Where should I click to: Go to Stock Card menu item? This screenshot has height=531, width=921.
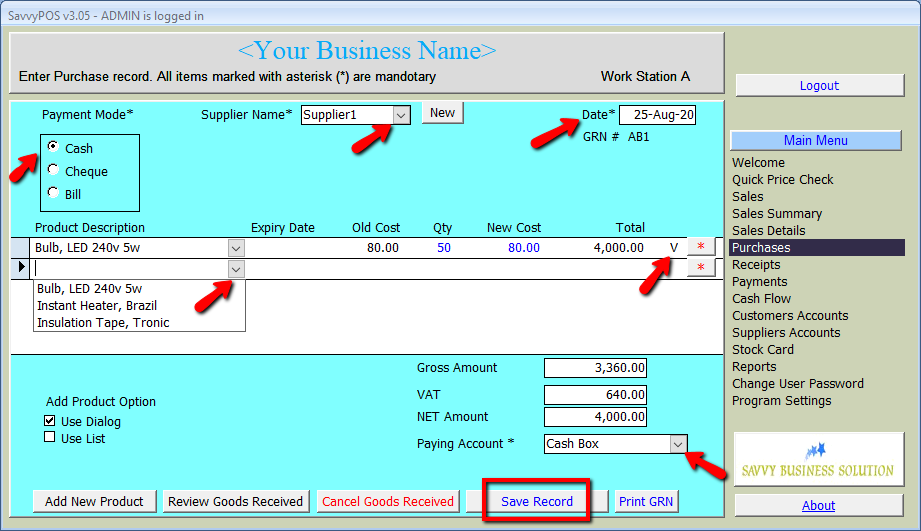[x=763, y=349]
